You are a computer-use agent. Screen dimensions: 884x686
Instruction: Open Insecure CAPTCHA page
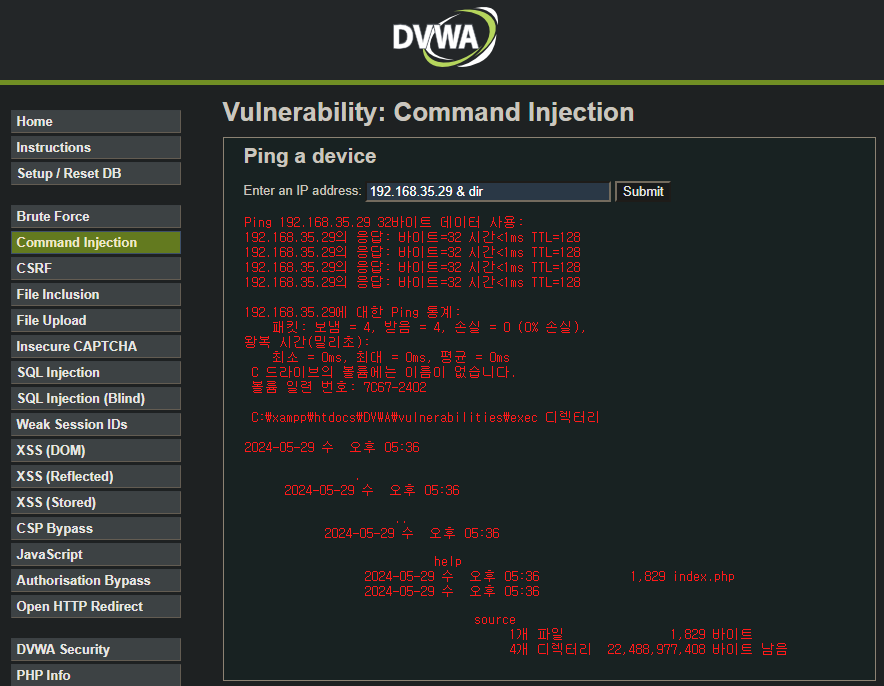[96, 346]
